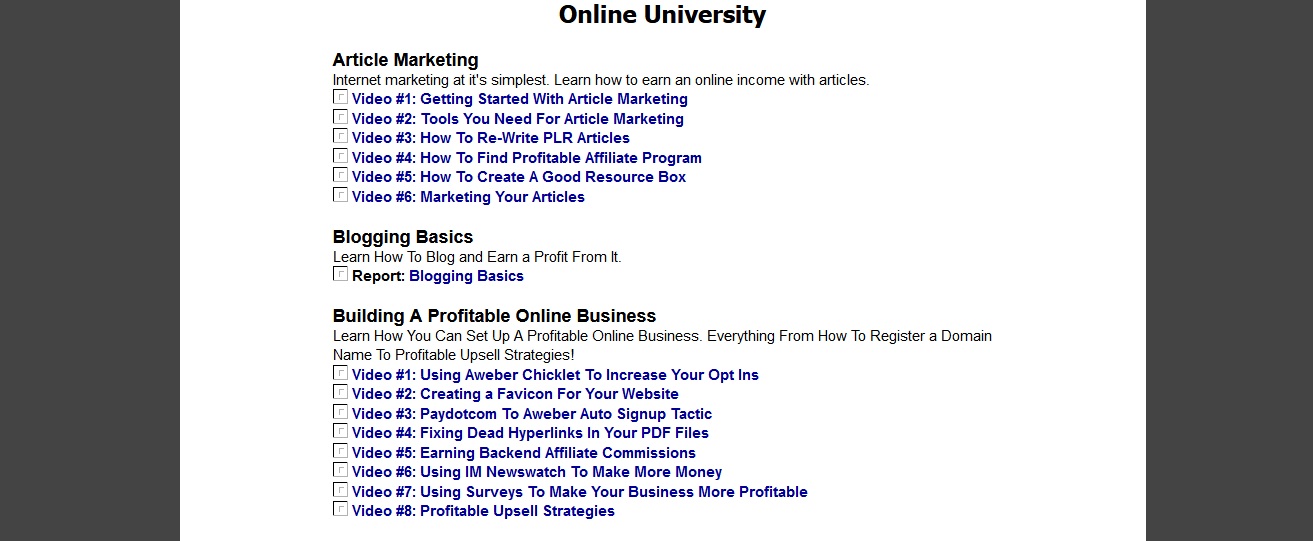Screen dimensions: 1313x541
Task: Open Video #1: Using Aweber Chicklet link
Action: click(555, 375)
